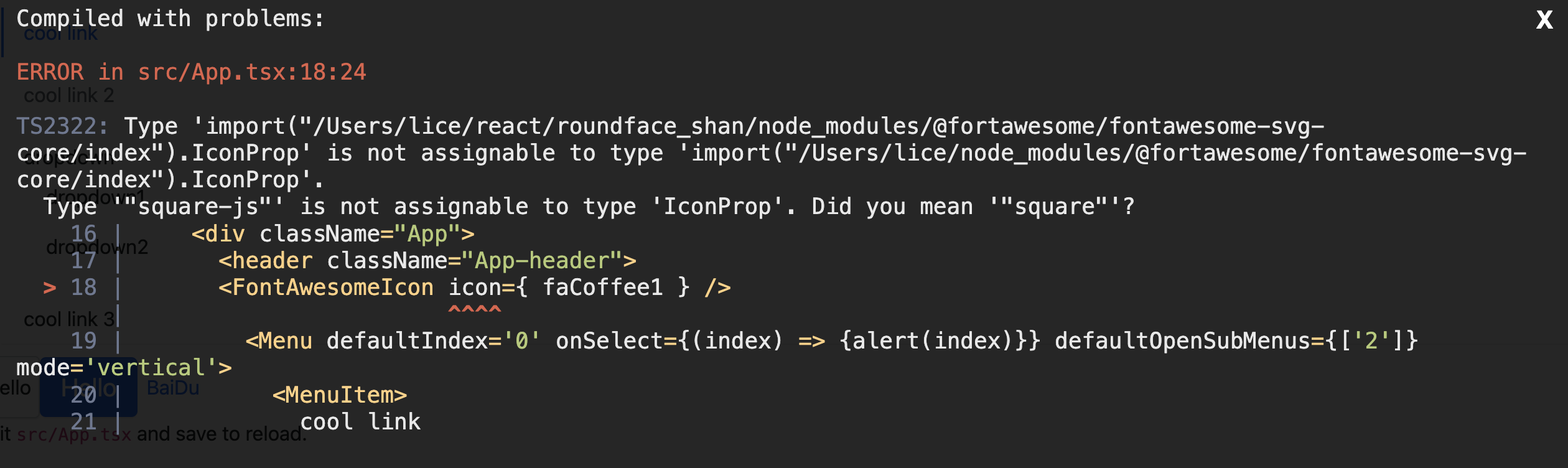Select the "cool link 3" menu item
Image resolution: width=1568 pixels, height=468 pixels.
click(x=68, y=319)
